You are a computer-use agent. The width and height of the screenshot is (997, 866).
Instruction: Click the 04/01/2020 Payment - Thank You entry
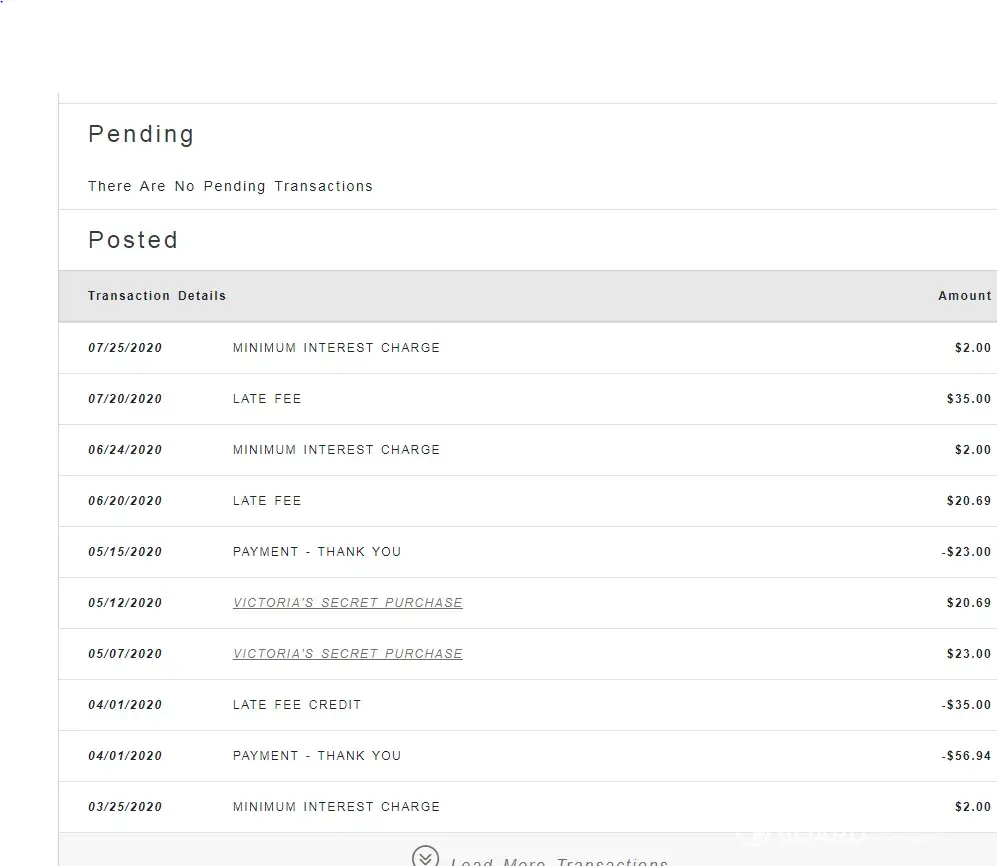coord(316,756)
